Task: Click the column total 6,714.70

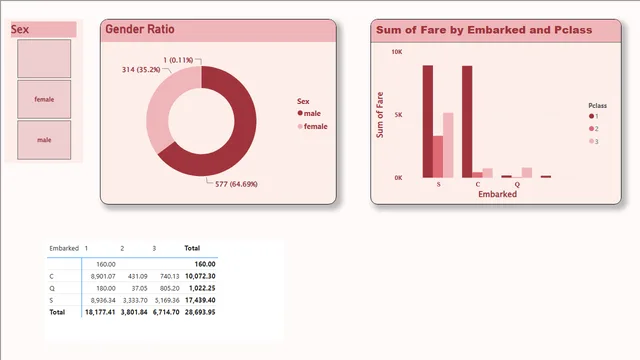Action: [166, 312]
